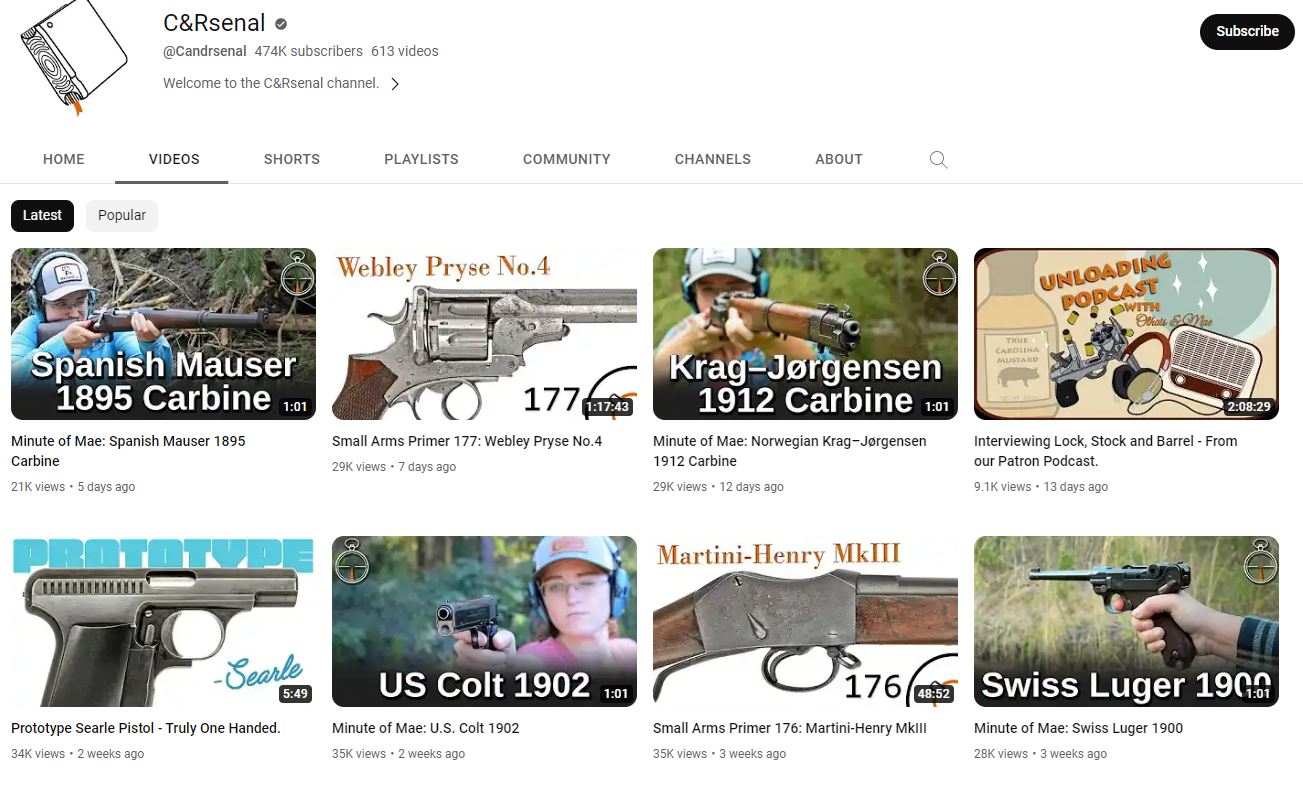Click the verified checkmark badge beside C&Rsenal
This screenshot has height=797, width=1303.
282,24
